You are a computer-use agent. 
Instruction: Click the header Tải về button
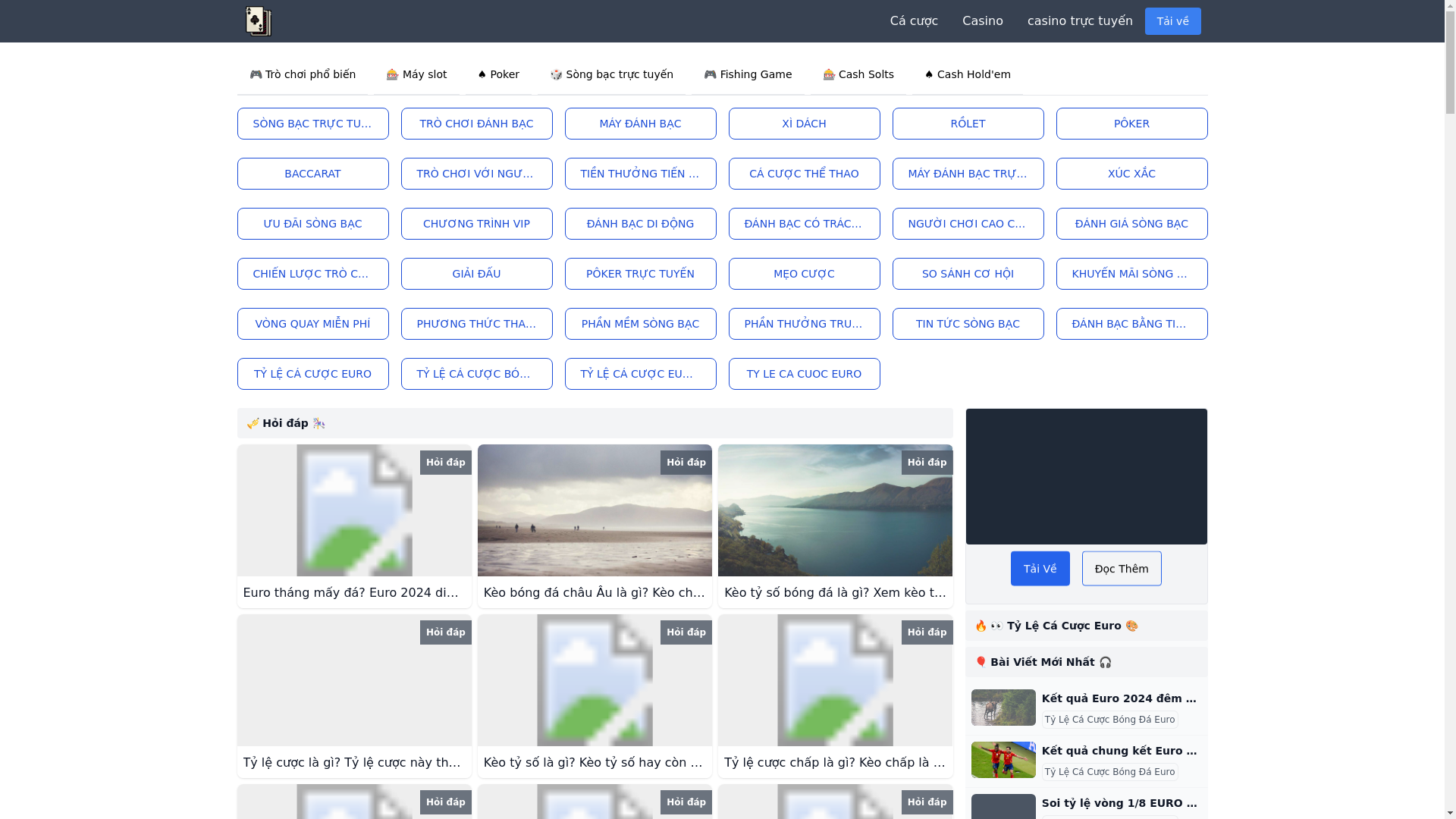(x=1173, y=21)
